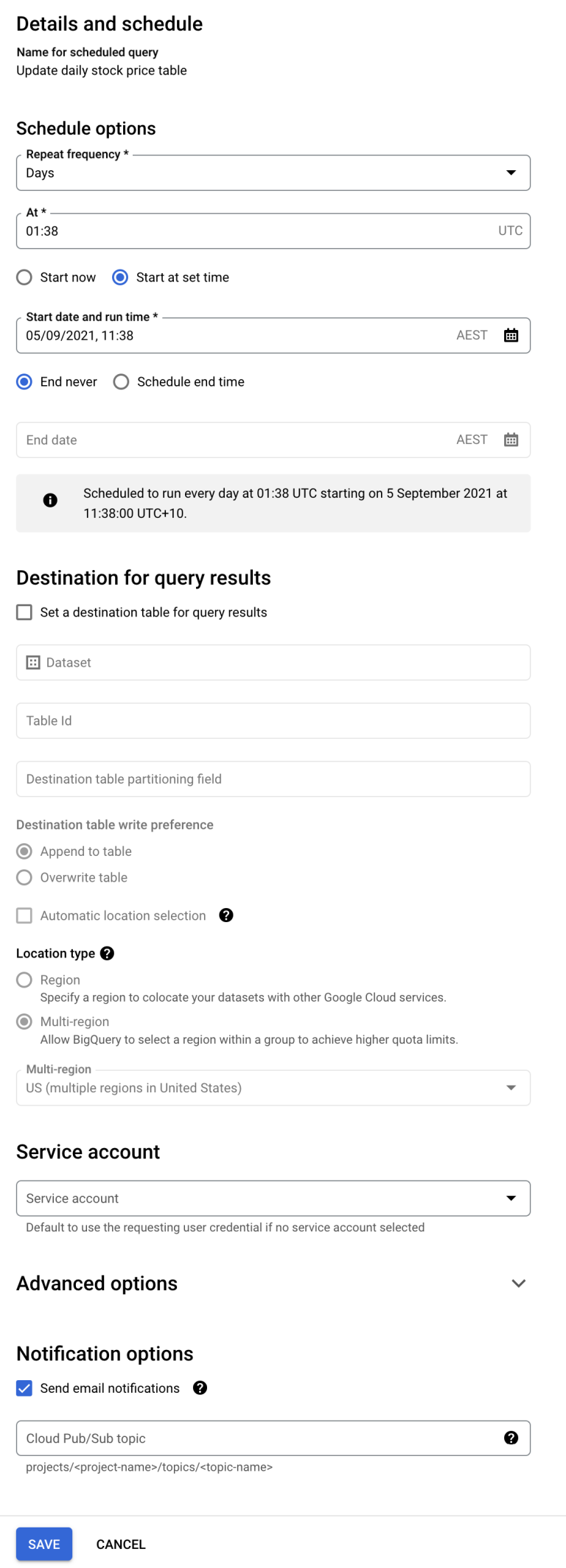Open the Multi-region US dropdown
This screenshot has height=1568, width=566.
(x=273, y=1088)
